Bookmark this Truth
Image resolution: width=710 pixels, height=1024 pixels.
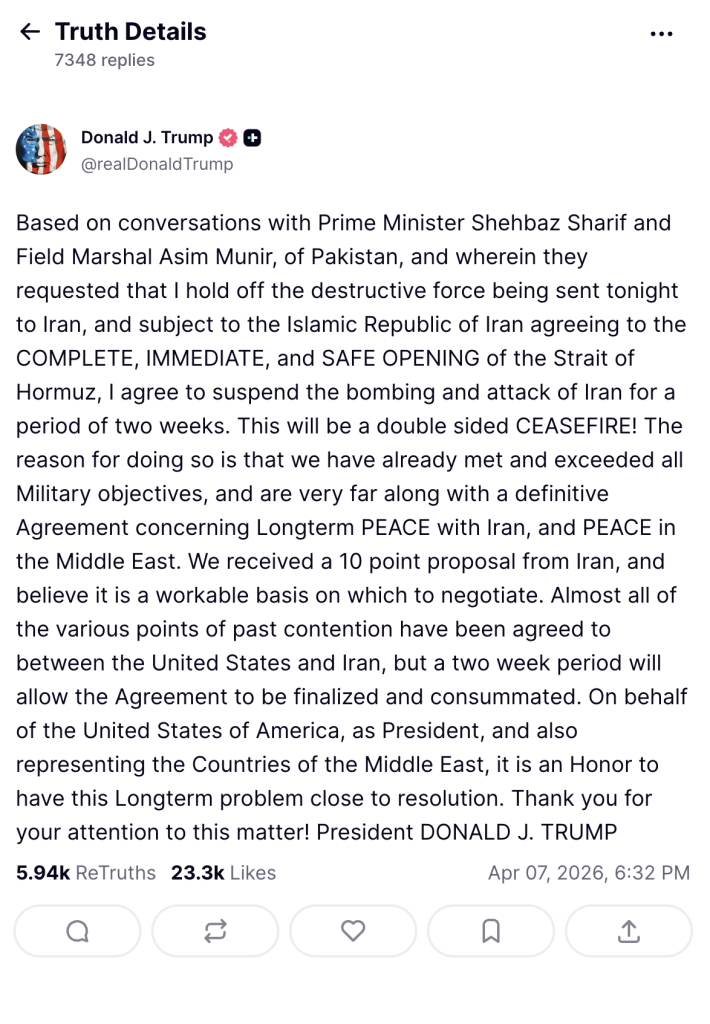point(491,931)
